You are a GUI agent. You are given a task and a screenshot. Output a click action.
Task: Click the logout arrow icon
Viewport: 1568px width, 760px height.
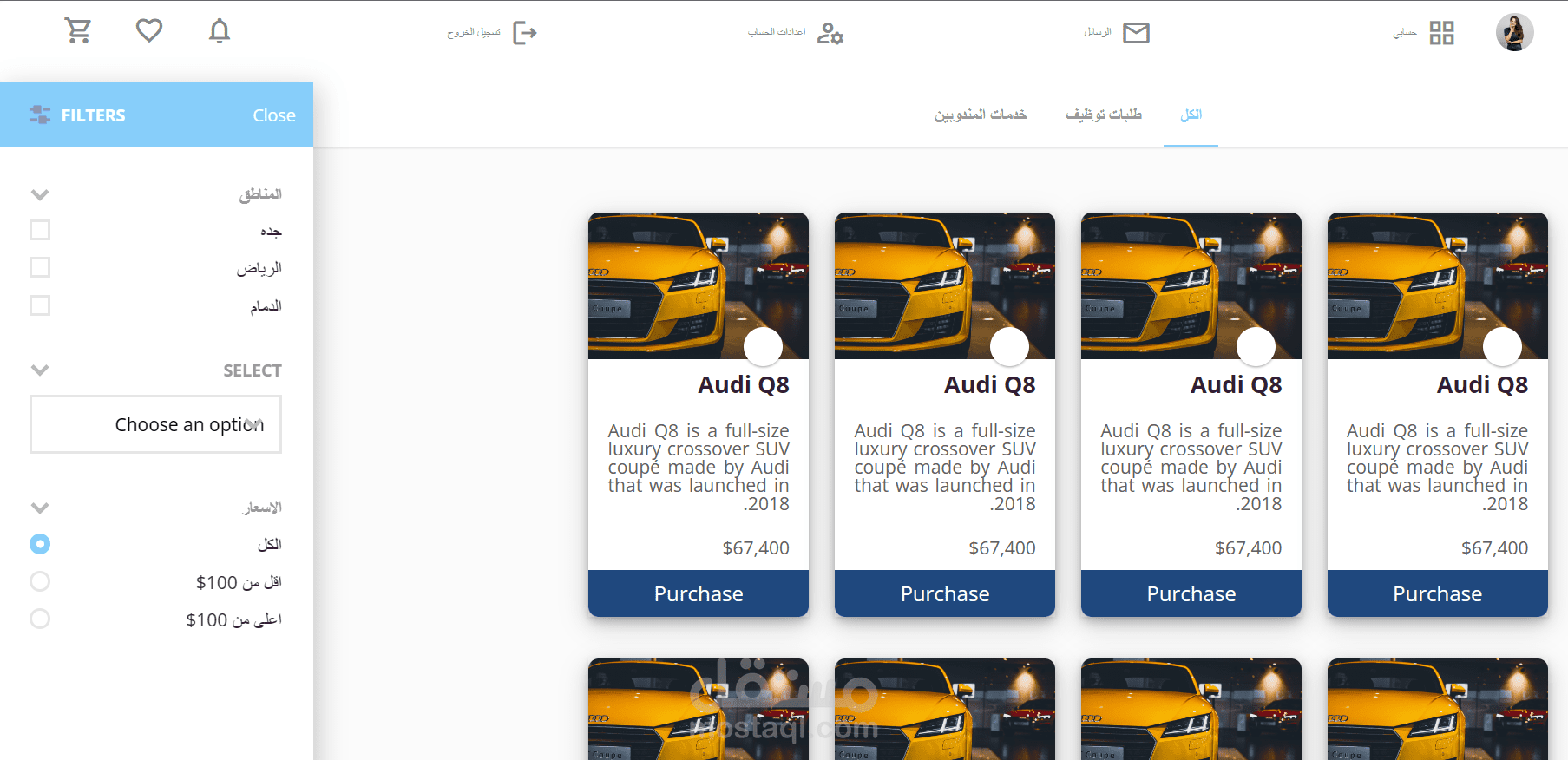point(525,33)
